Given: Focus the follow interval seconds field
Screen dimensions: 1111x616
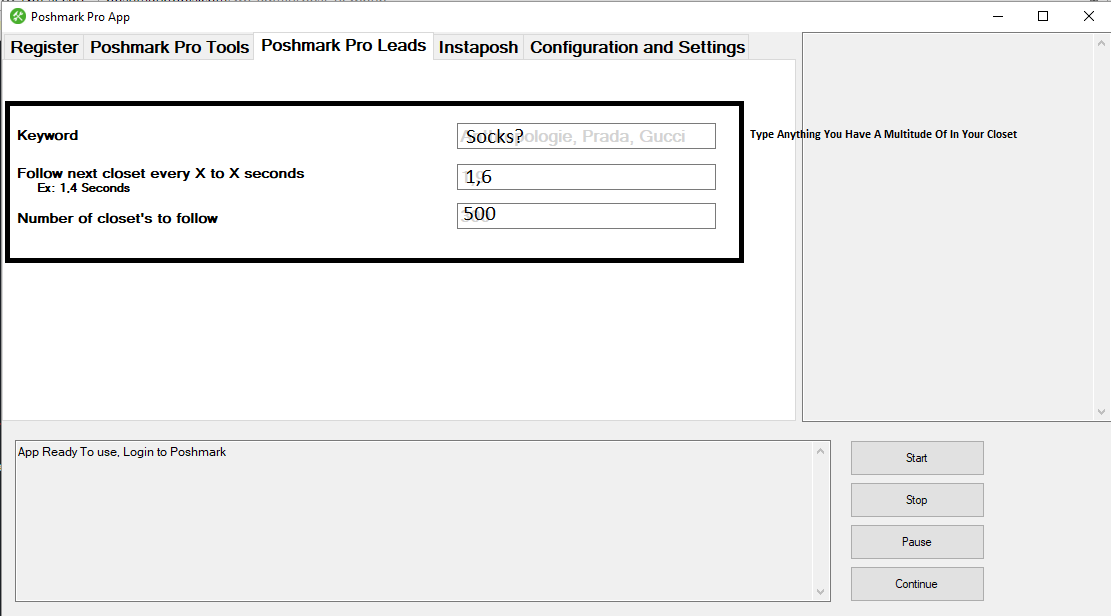Looking at the screenshot, I should 586,177.
